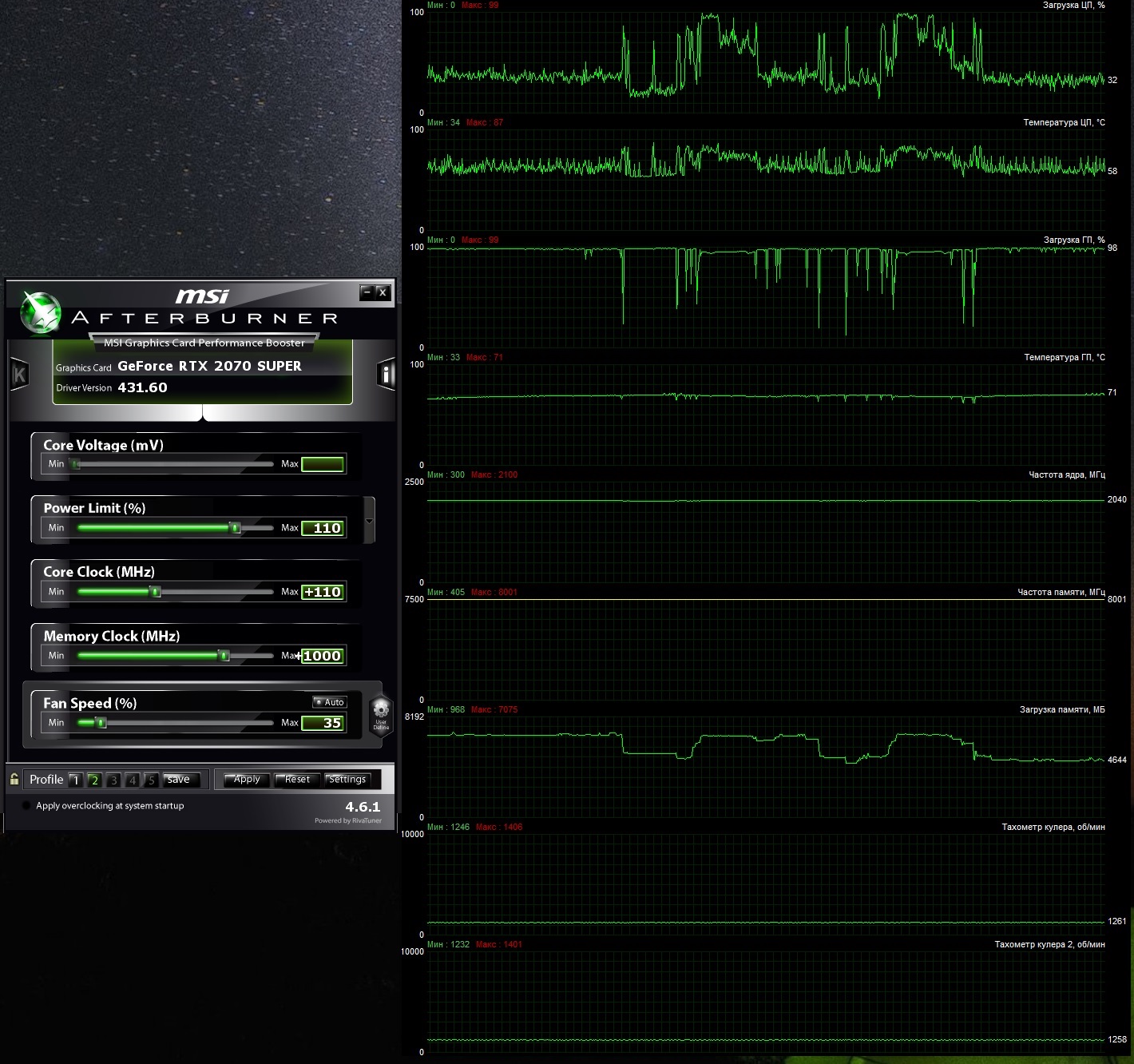
Task: Focus the Power Limit value field showing 110
Action: [323, 528]
